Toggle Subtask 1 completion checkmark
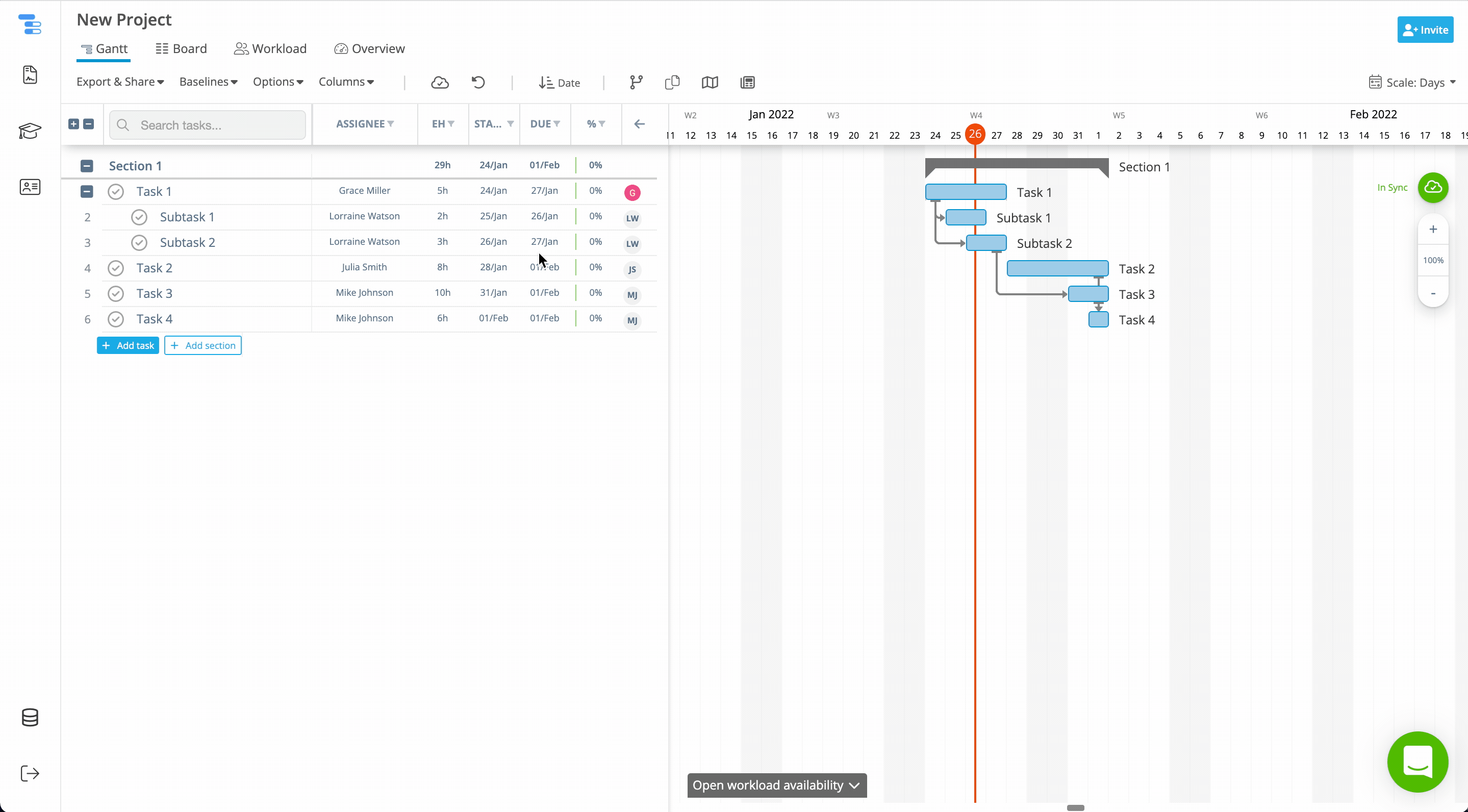 pyautogui.click(x=139, y=217)
